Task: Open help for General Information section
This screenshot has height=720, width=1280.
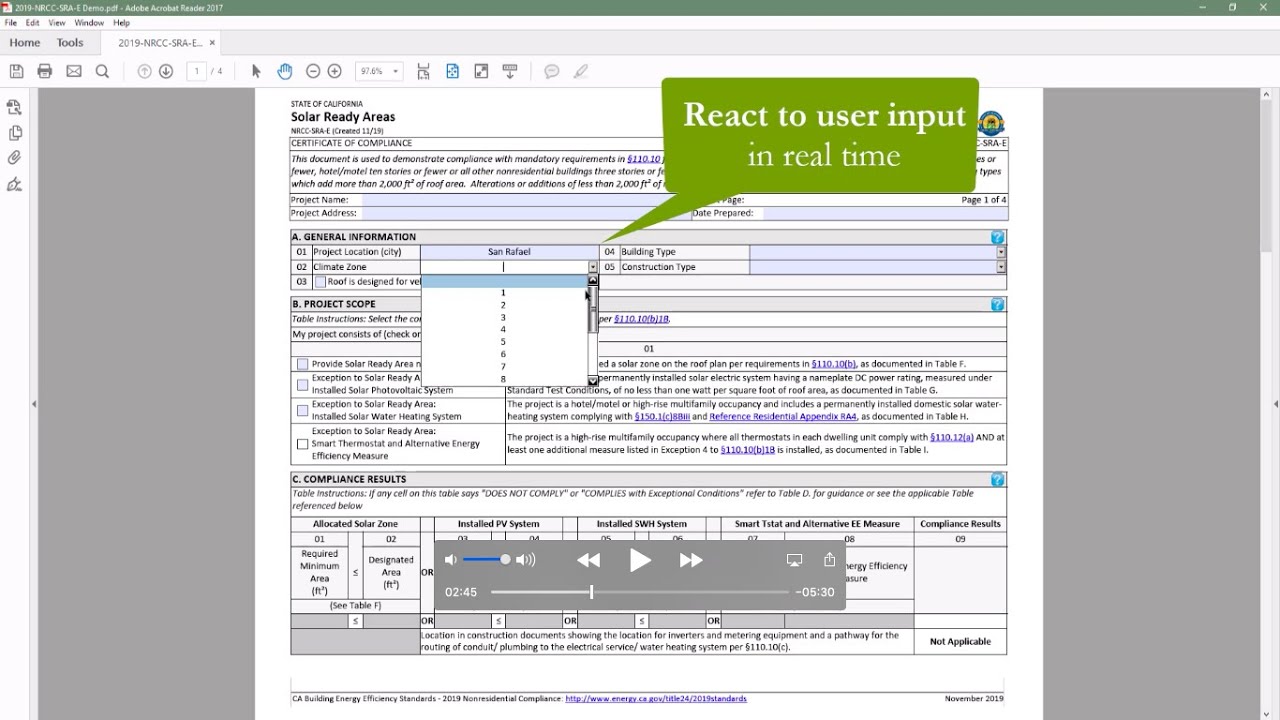Action: click(x=997, y=237)
